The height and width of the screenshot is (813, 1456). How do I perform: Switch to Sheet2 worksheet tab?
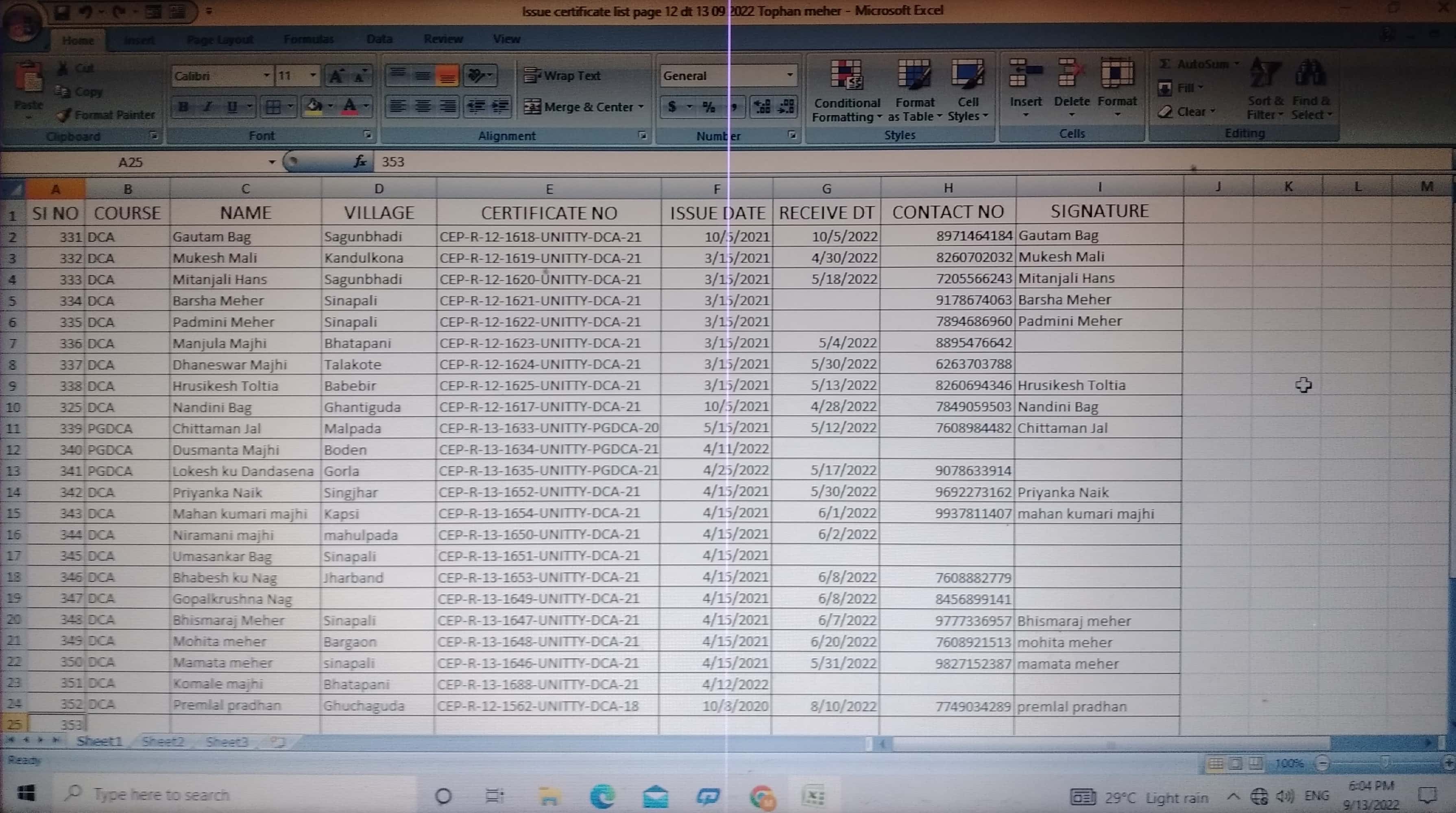(163, 741)
